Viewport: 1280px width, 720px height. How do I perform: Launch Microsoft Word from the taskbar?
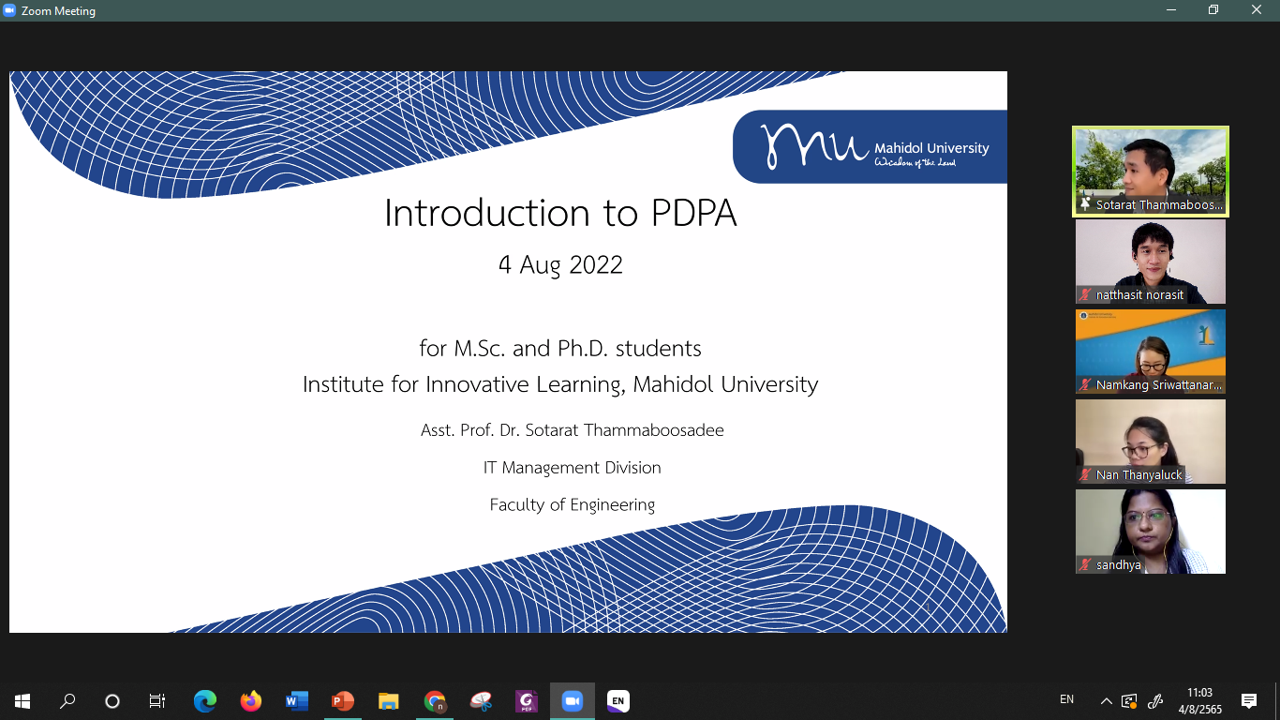click(x=297, y=701)
